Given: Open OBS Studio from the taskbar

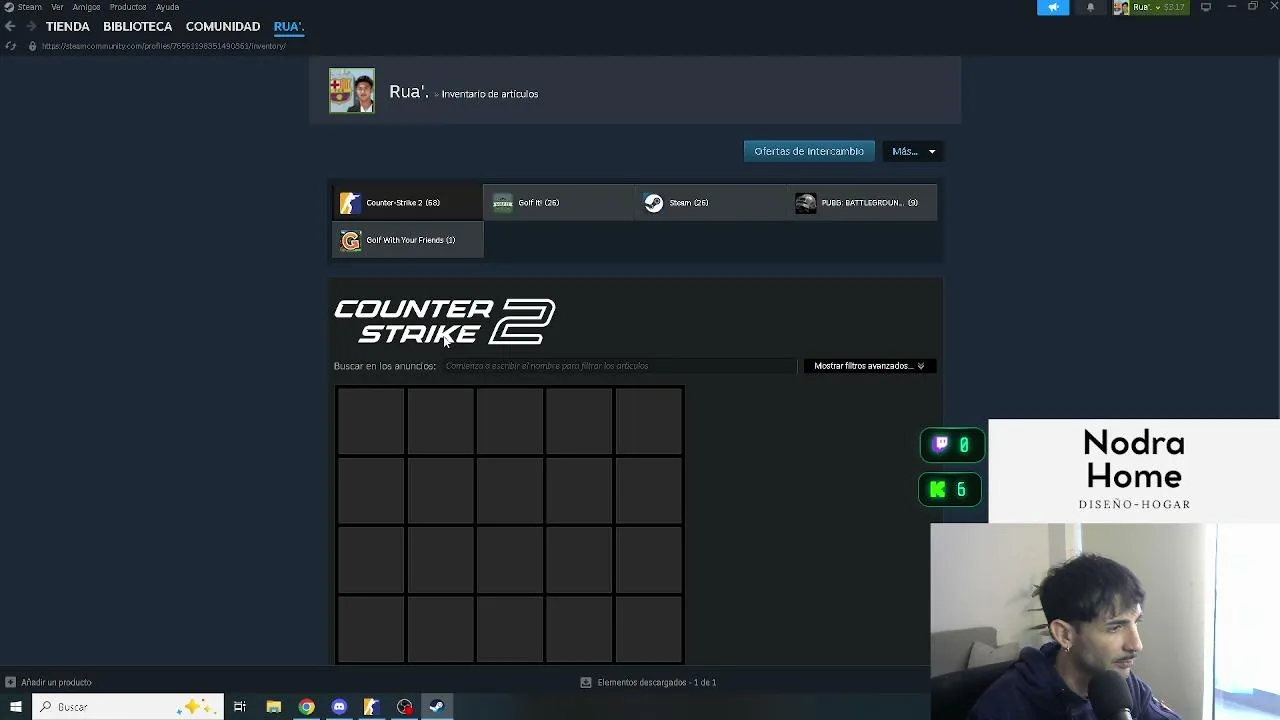Looking at the screenshot, I should coord(404,707).
